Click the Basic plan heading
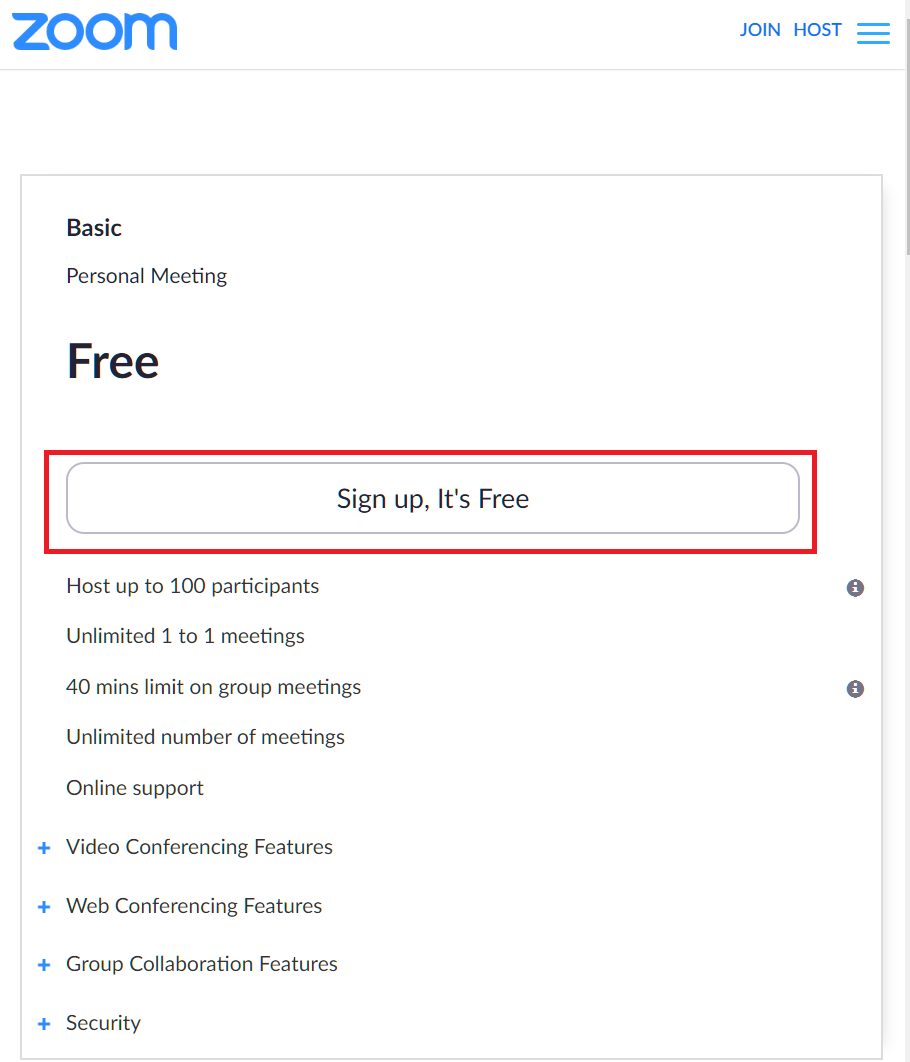 pyautogui.click(x=94, y=228)
